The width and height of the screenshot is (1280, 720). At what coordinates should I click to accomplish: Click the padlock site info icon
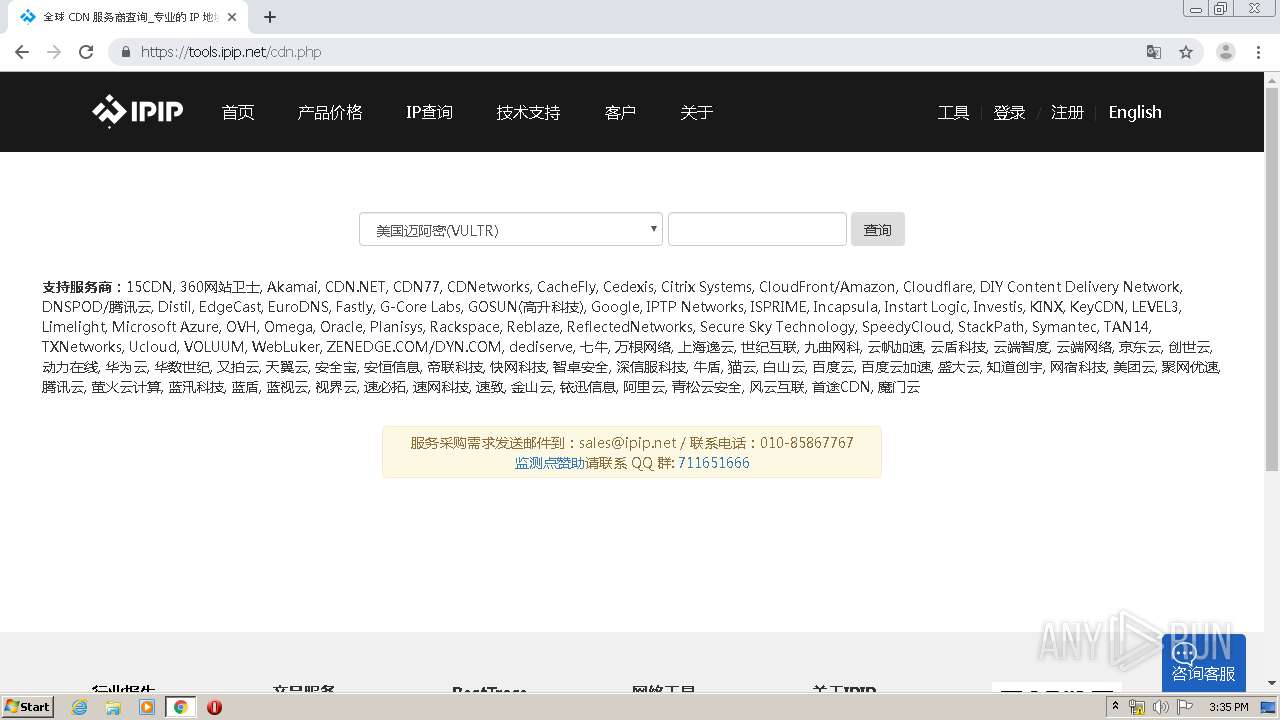[125, 52]
